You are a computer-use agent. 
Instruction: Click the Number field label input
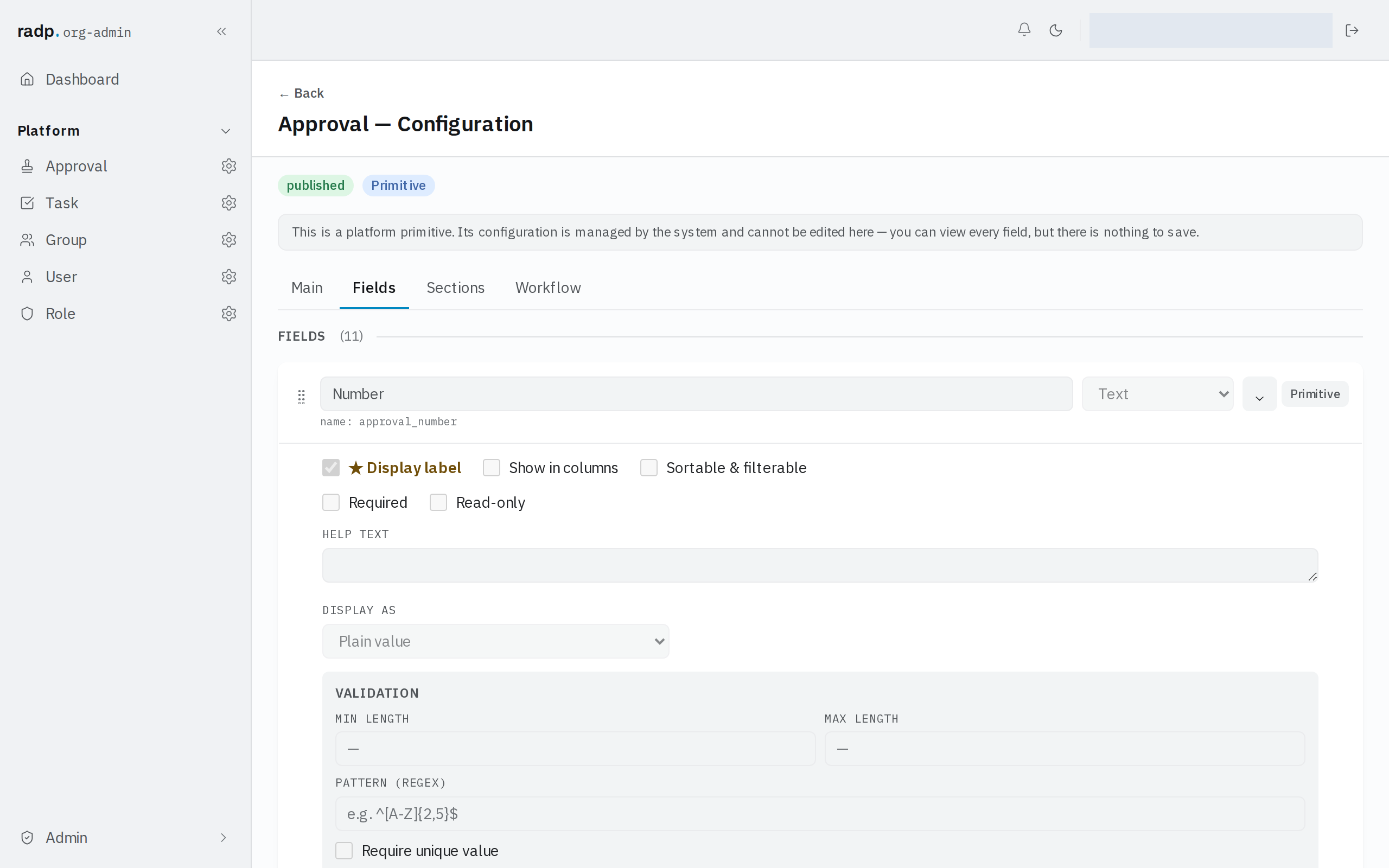(696, 394)
